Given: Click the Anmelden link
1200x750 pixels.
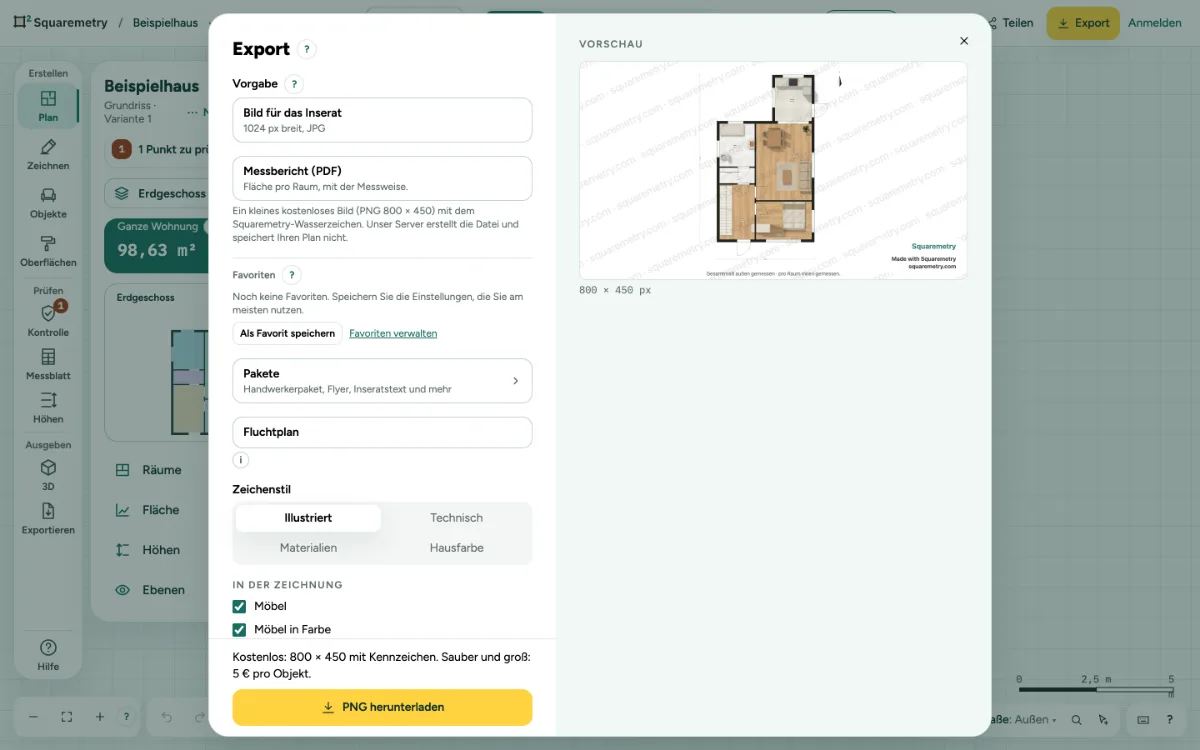Looking at the screenshot, I should pyautogui.click(x=1155, y=23).
